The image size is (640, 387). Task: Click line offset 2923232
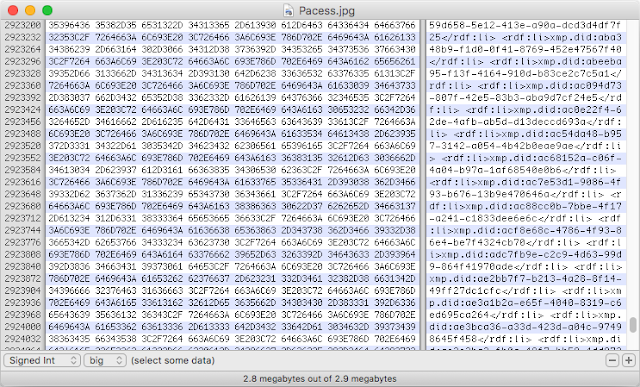[x=23, y=38]
